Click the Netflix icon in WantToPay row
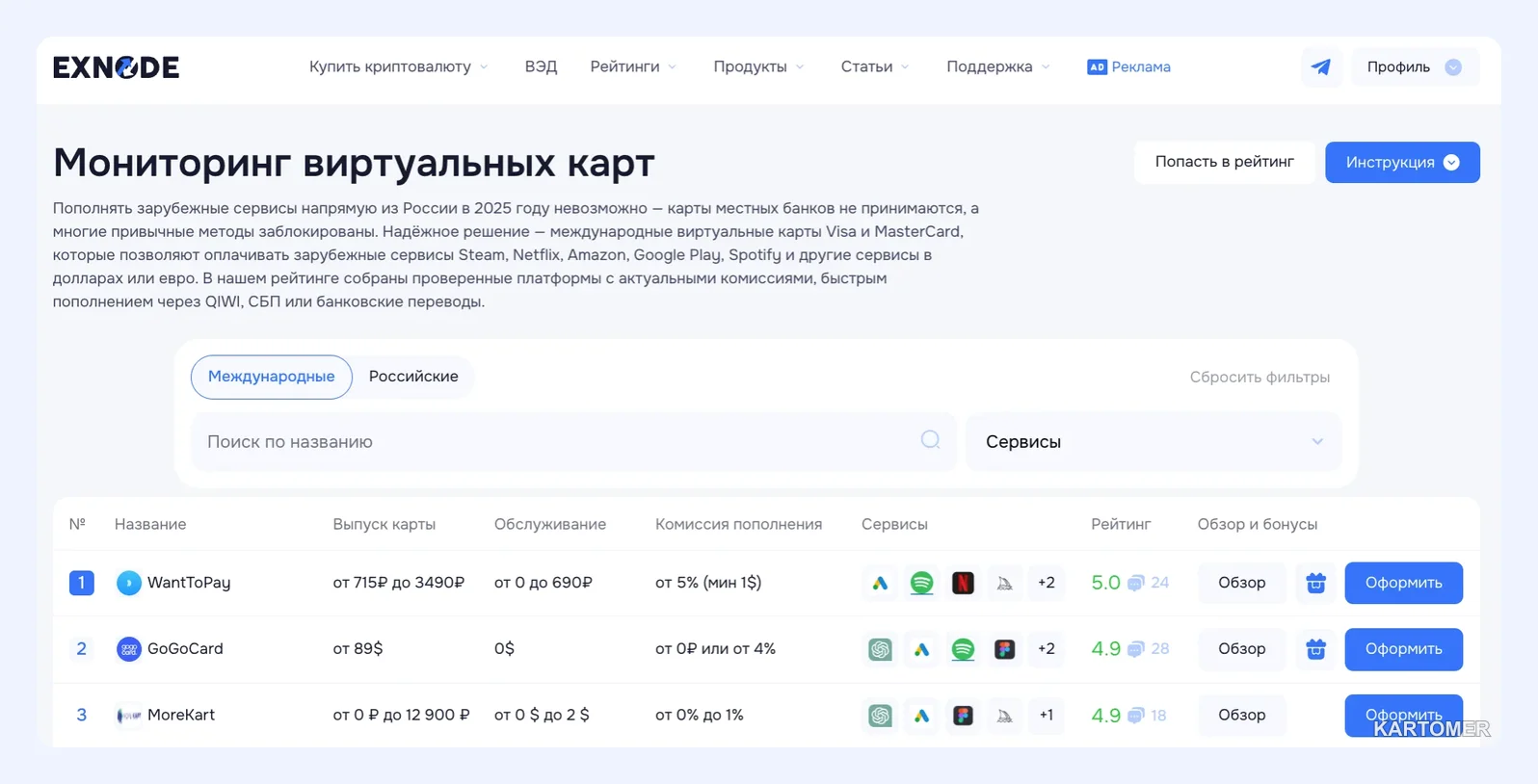 [x=963, y=583]
